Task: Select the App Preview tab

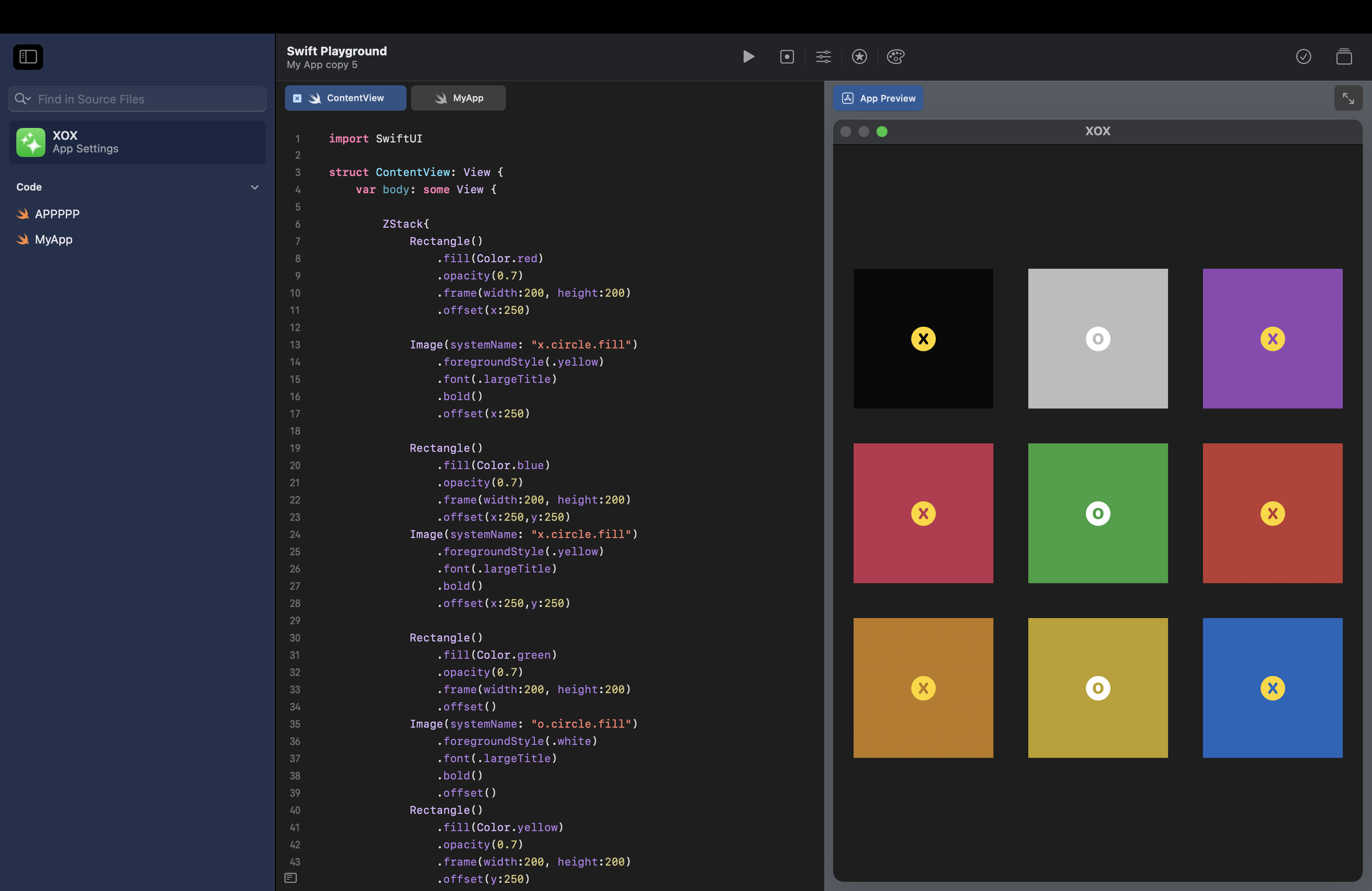Action: 878,98
